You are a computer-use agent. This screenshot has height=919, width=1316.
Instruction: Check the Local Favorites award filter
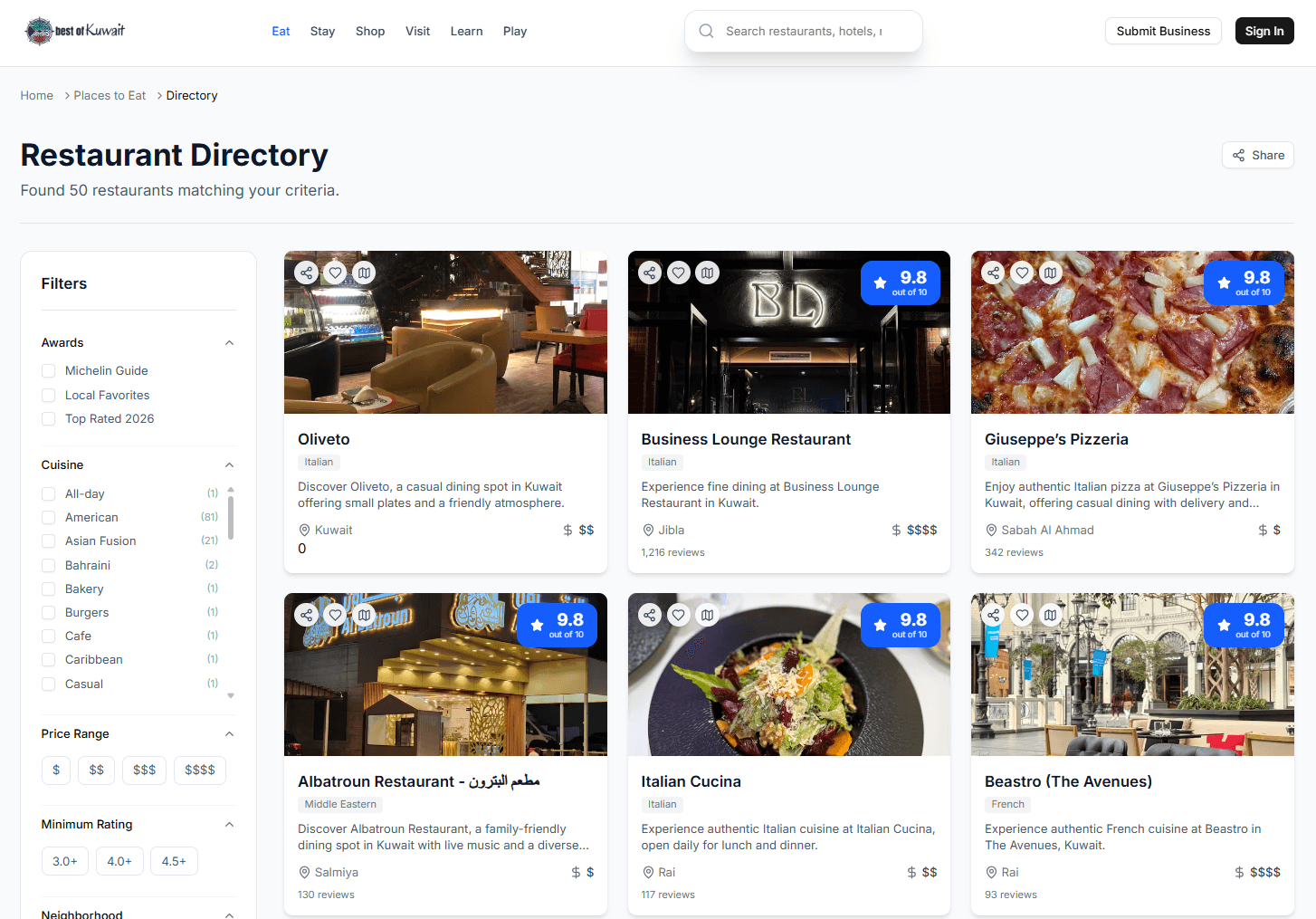click(48, 395)
